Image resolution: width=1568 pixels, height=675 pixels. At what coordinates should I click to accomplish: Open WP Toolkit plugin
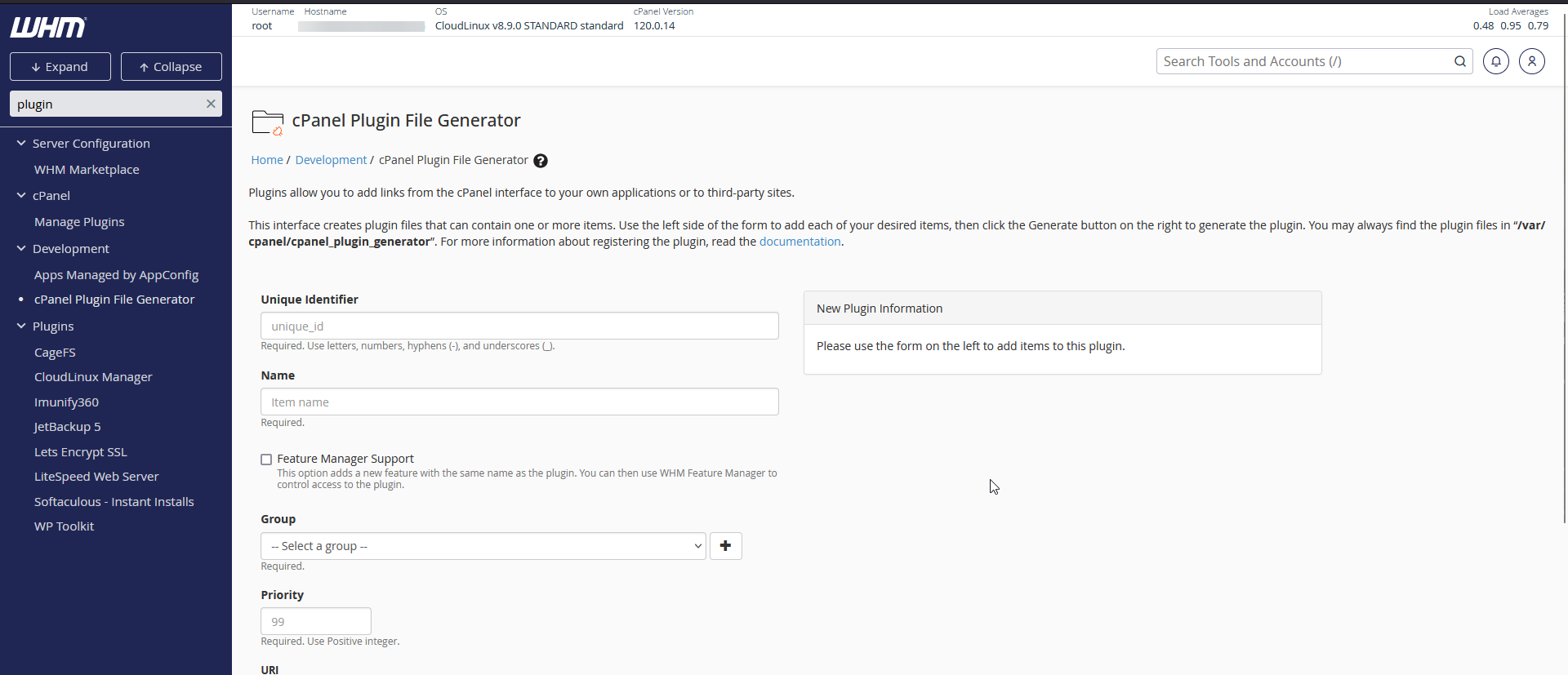click(64, 526)
